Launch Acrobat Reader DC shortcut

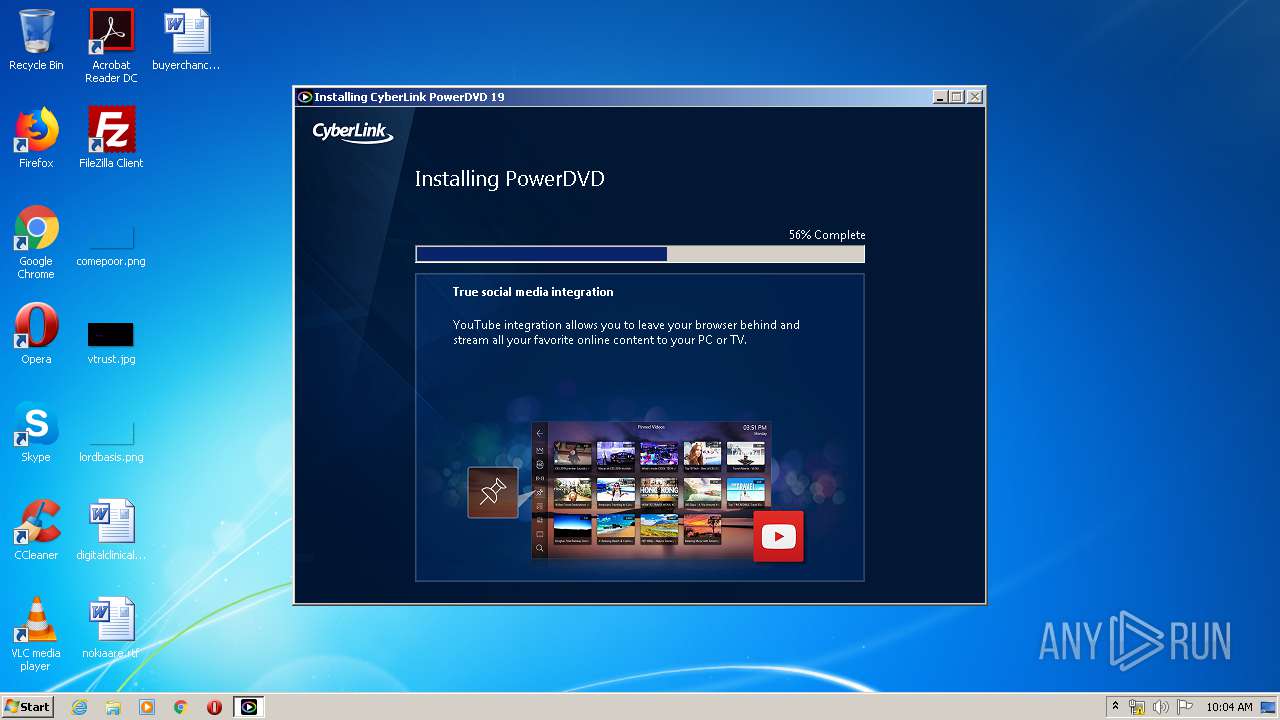click(x=111, y=46)
